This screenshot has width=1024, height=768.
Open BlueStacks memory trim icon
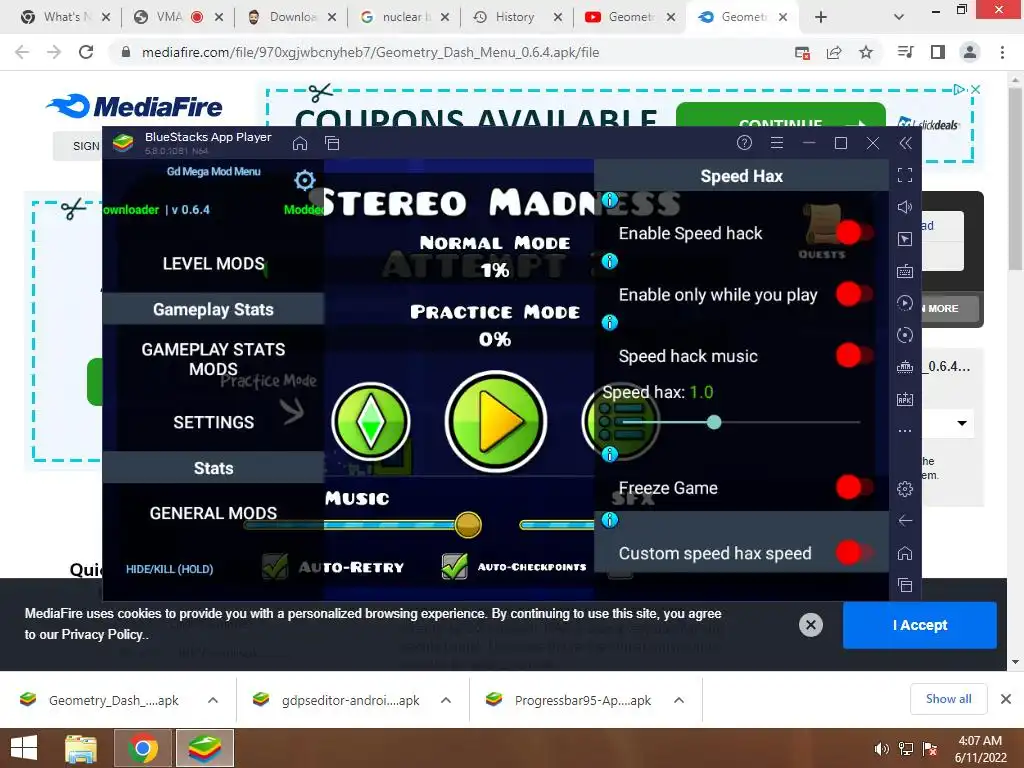[905, 367]
